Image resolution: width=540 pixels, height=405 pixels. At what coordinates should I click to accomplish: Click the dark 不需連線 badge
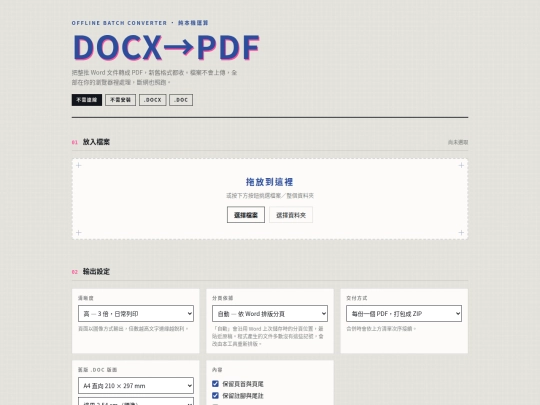(x=87, y=100)
